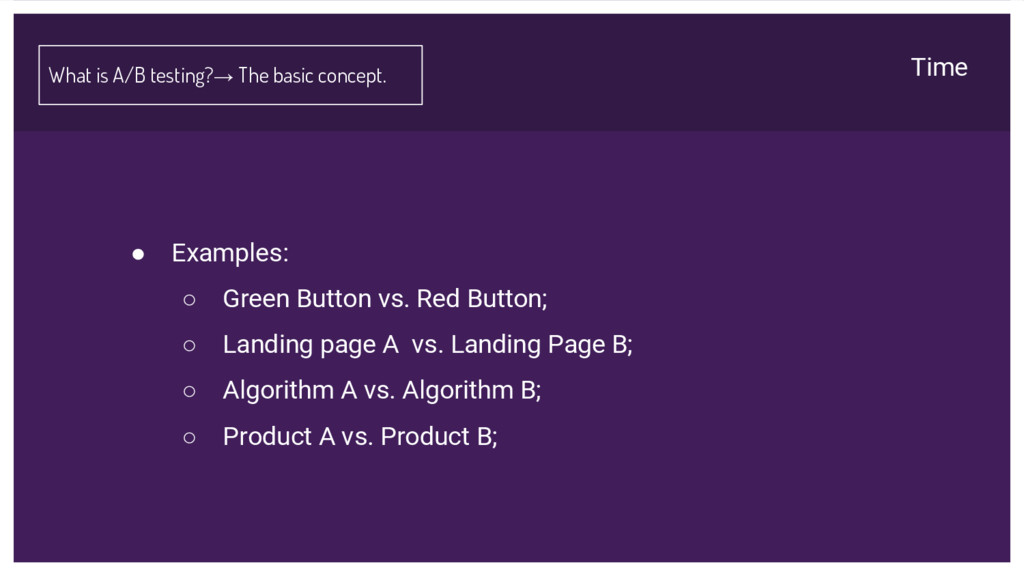The width and height of the screenshot is (1024, 576).
Task: Click the hollow bullet before "Green Button"
Action: click(189, 299)
